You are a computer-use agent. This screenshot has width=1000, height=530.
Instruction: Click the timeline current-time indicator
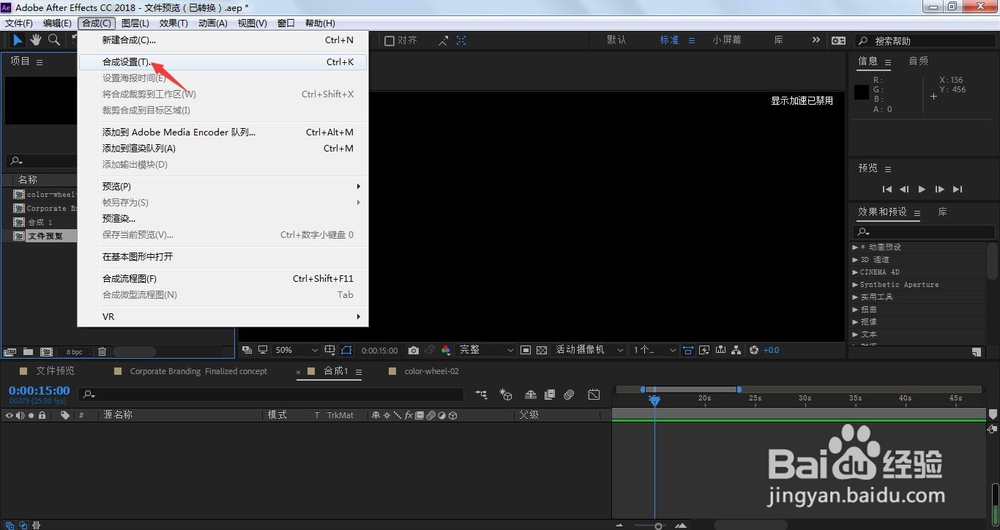pyautogui.click(x=654, y=400)
